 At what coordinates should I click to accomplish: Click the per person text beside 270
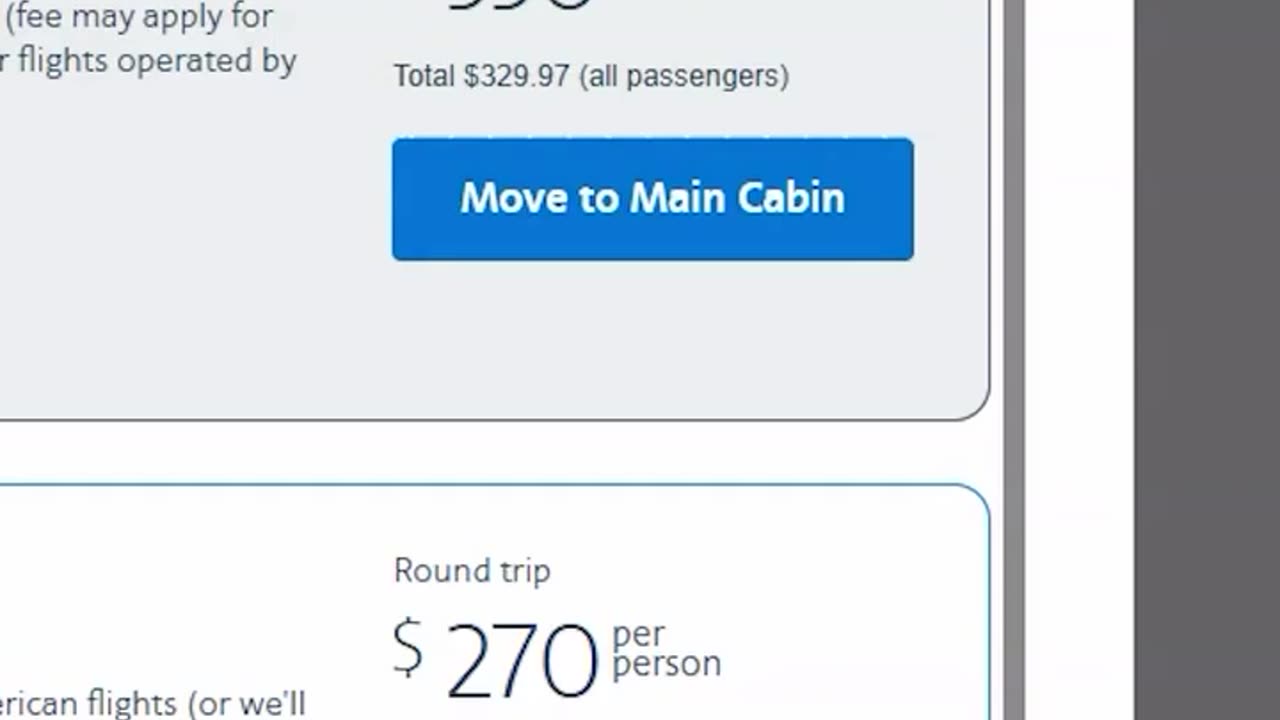[x=665, y=649]
